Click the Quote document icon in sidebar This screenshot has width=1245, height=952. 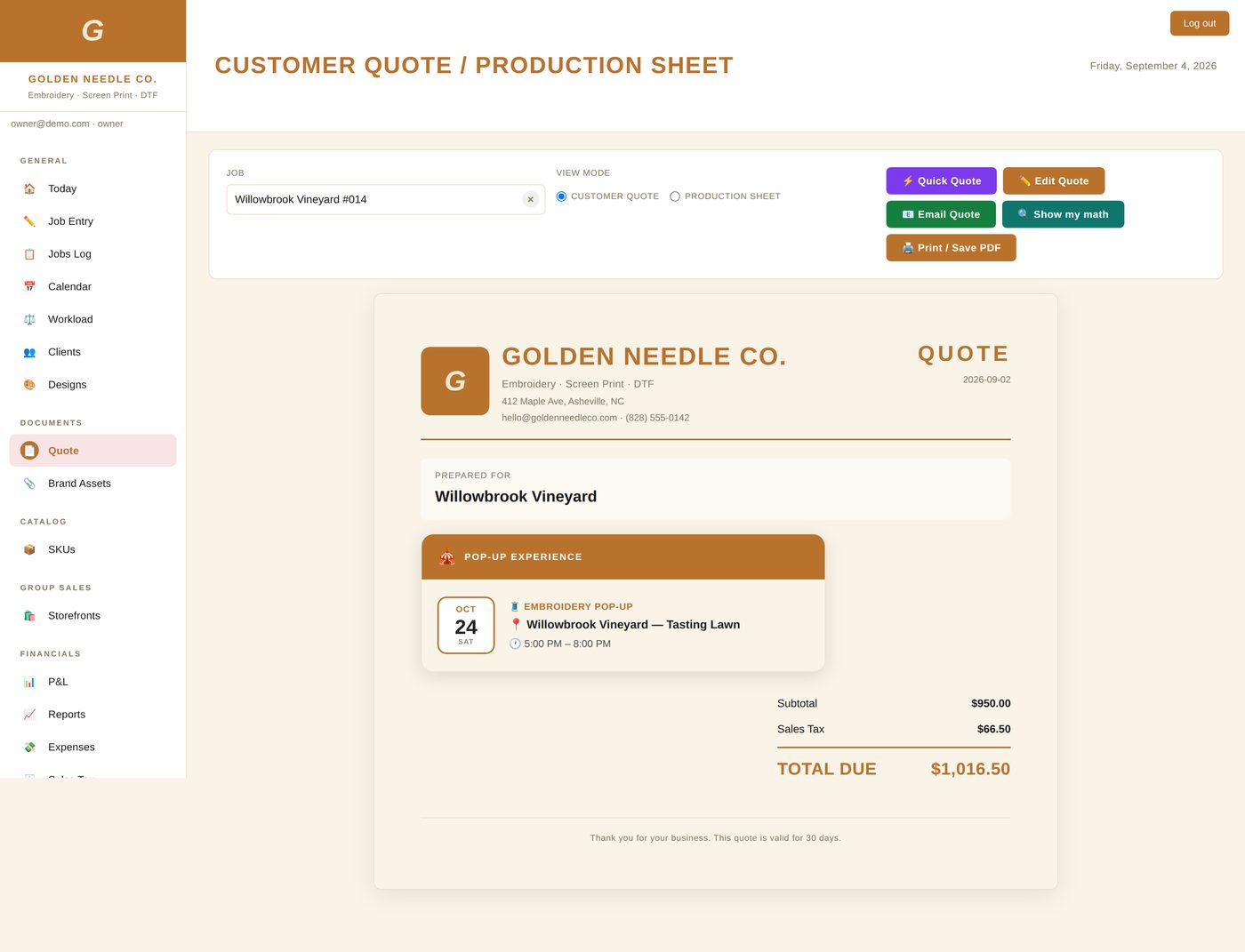(29, 451)
